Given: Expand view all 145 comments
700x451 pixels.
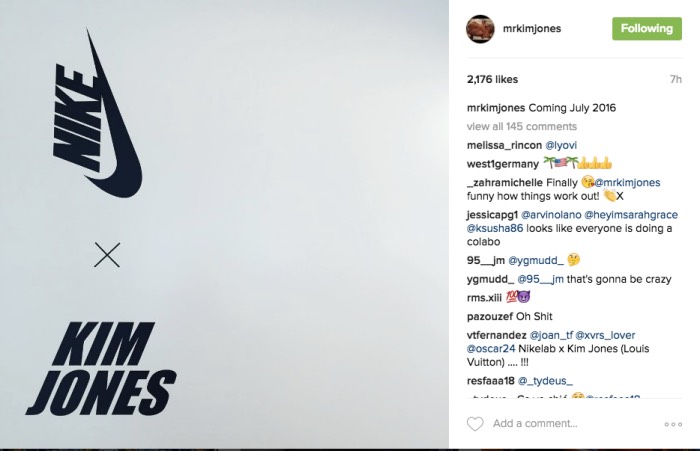Looking at the screenshot, I should click(x=522, y=126).
